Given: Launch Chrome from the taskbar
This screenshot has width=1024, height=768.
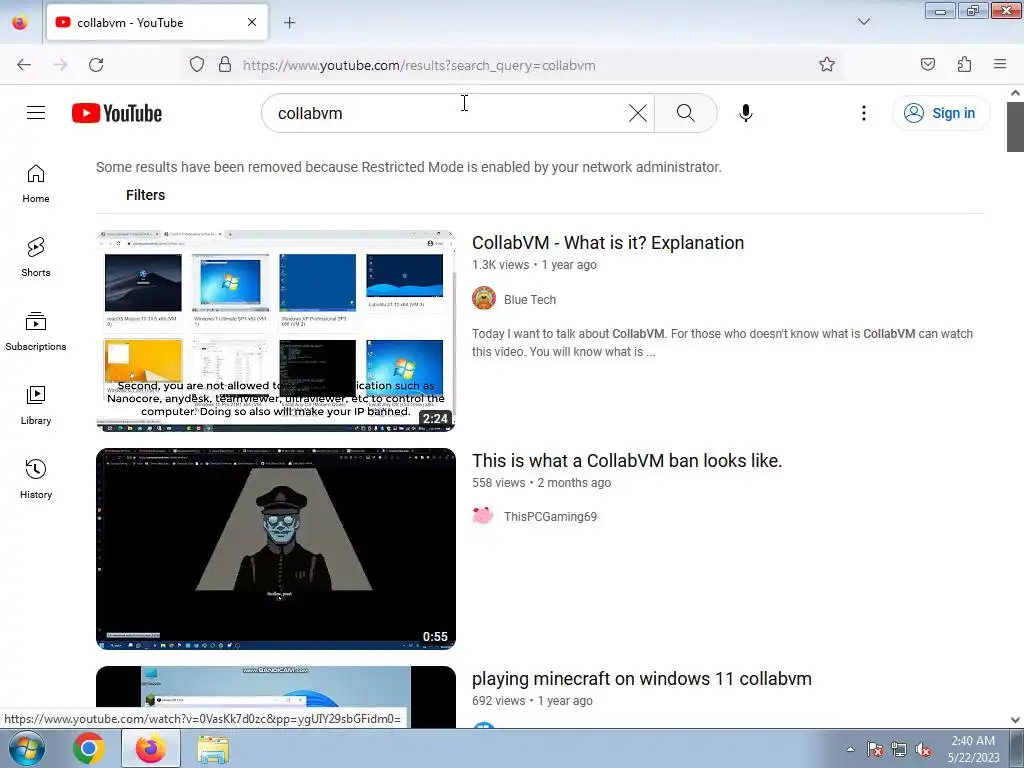Looking at the screenshot, I should 89,748.
